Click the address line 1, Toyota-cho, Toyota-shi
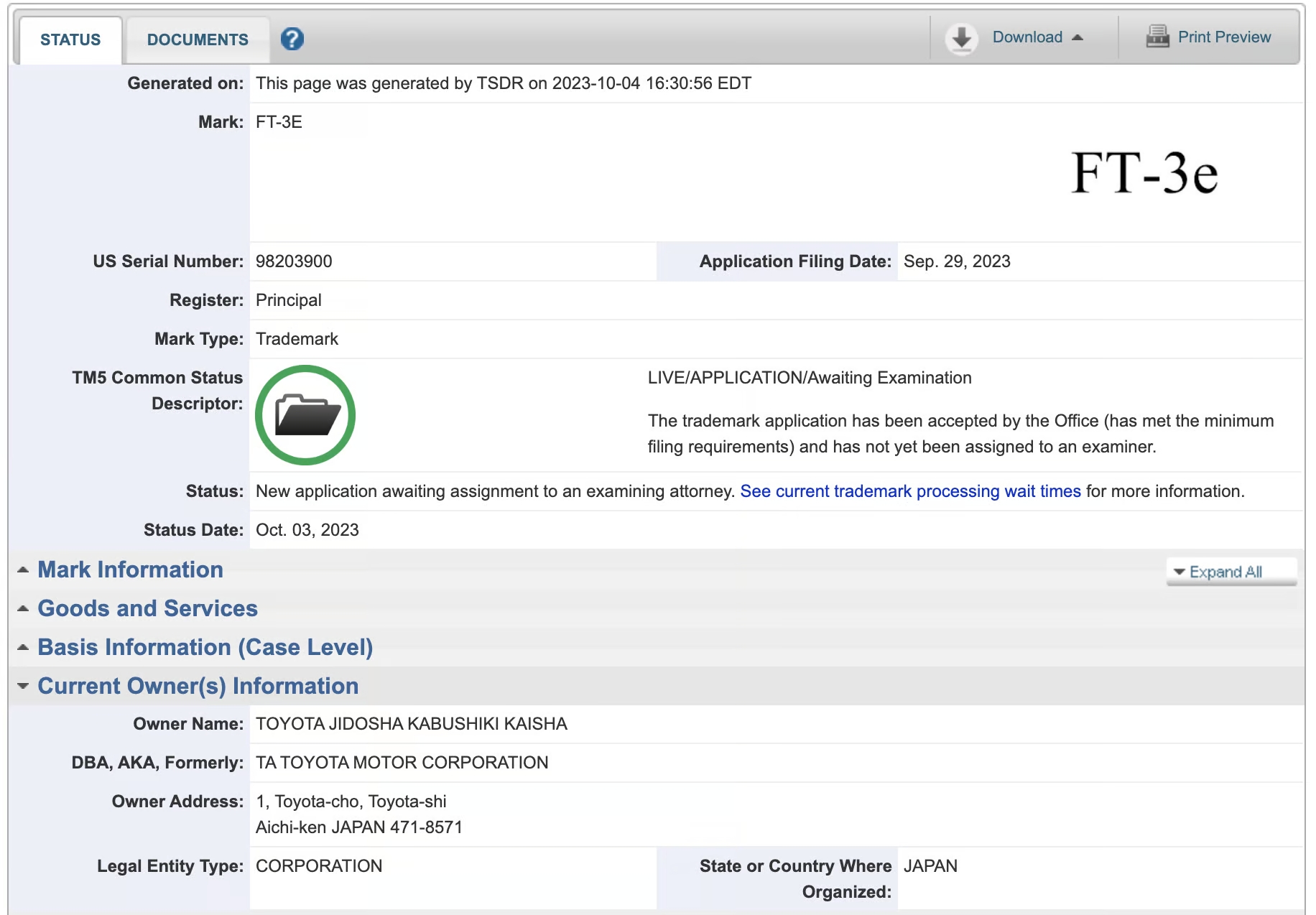Image resolution: width=1316 pixels, height=915 pixels. click(x=351, y=802)
